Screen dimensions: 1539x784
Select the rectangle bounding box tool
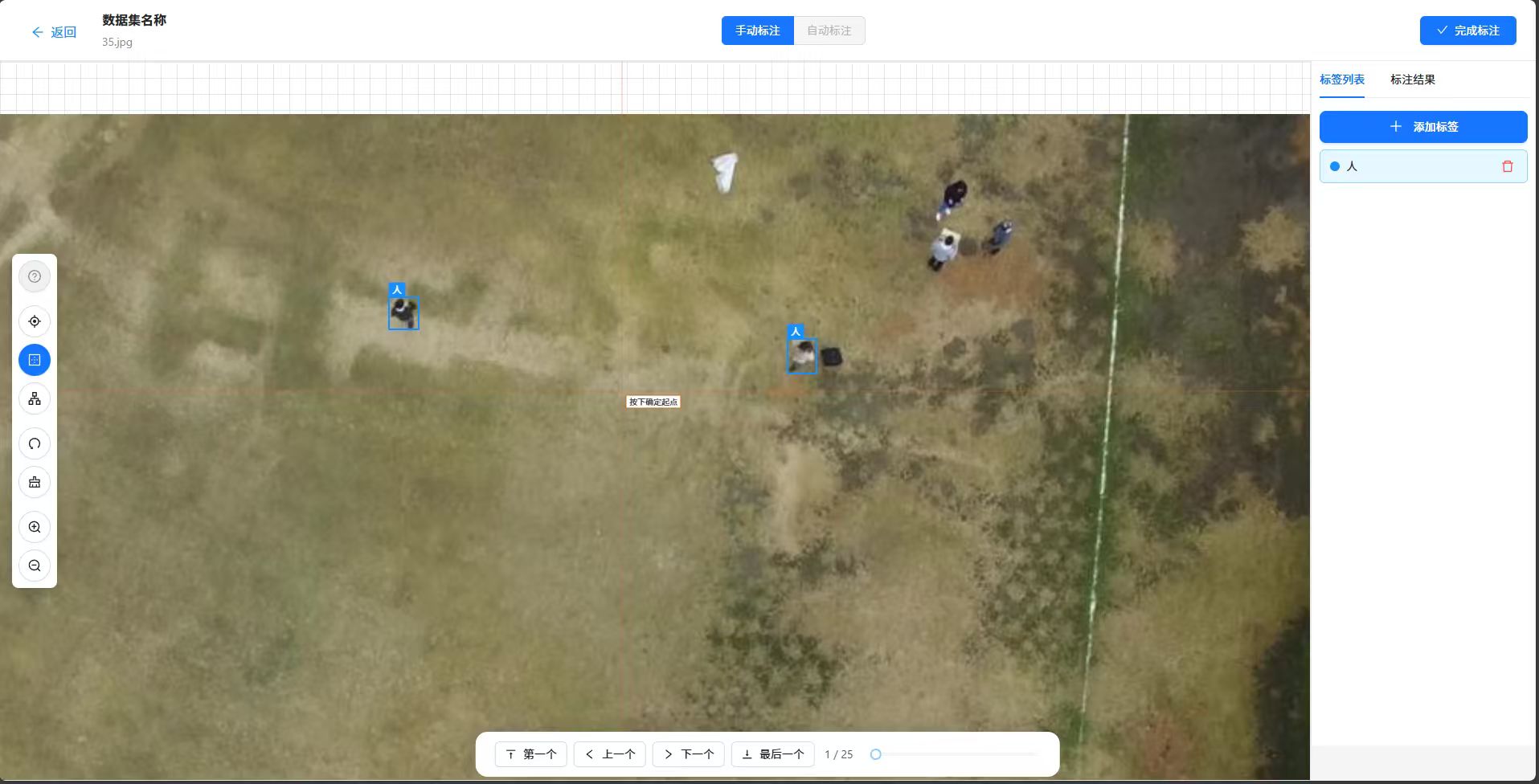pos(35,360)
